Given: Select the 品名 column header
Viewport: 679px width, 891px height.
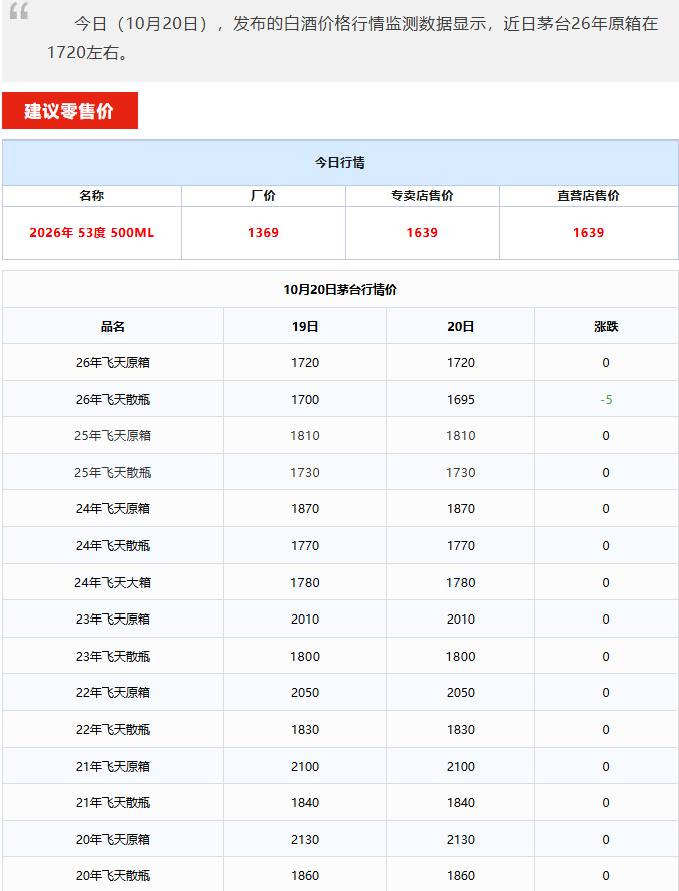Looking at the screenshot, I should tap(113, 327).
